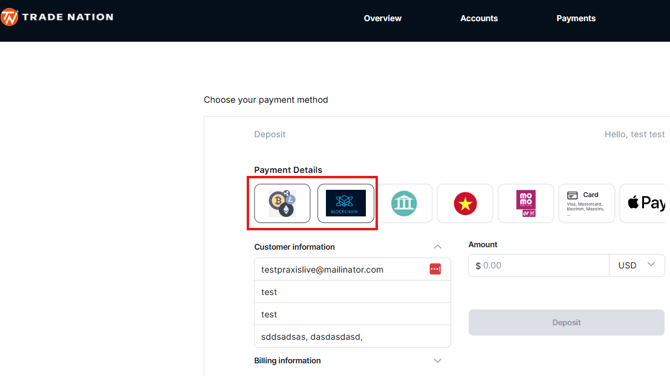The image size is (670, 376).
Task: Select the cryptocurrency coins payment method
Action: click(x=282, y=203)
